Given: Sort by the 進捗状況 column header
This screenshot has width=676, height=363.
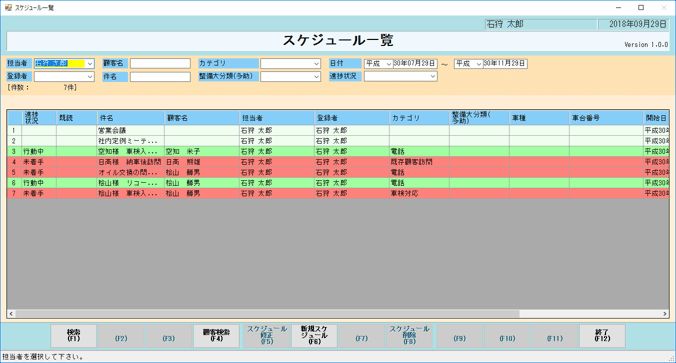Looking at the screenshot, I should (x=39, y=118).
